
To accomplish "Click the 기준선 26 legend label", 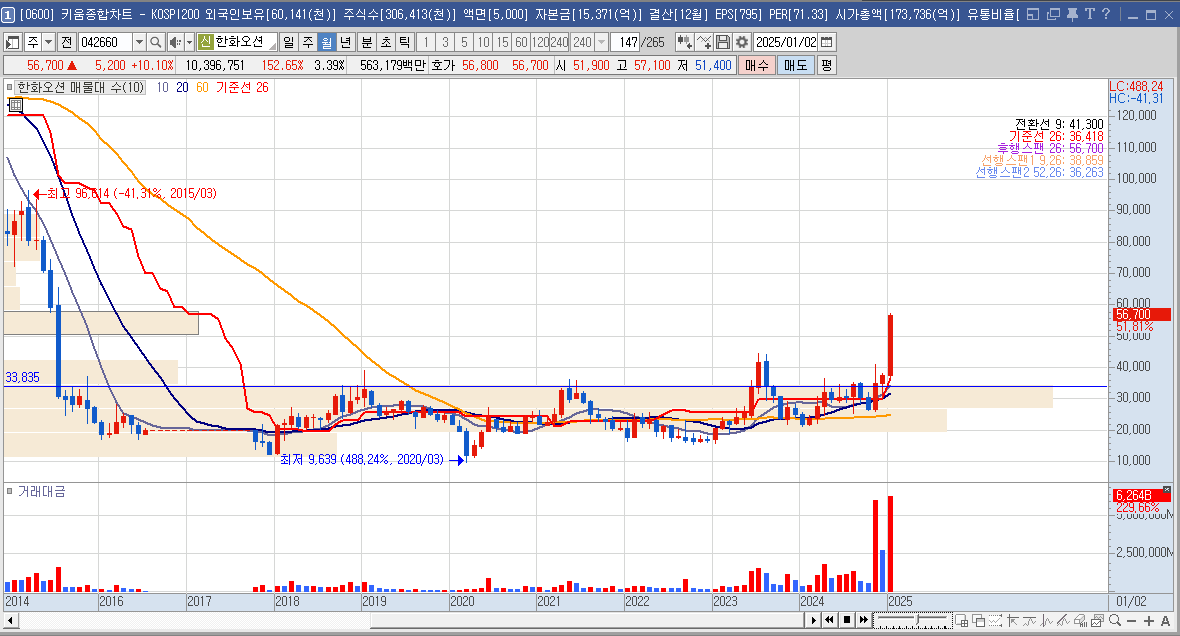I will pos(242,87).
